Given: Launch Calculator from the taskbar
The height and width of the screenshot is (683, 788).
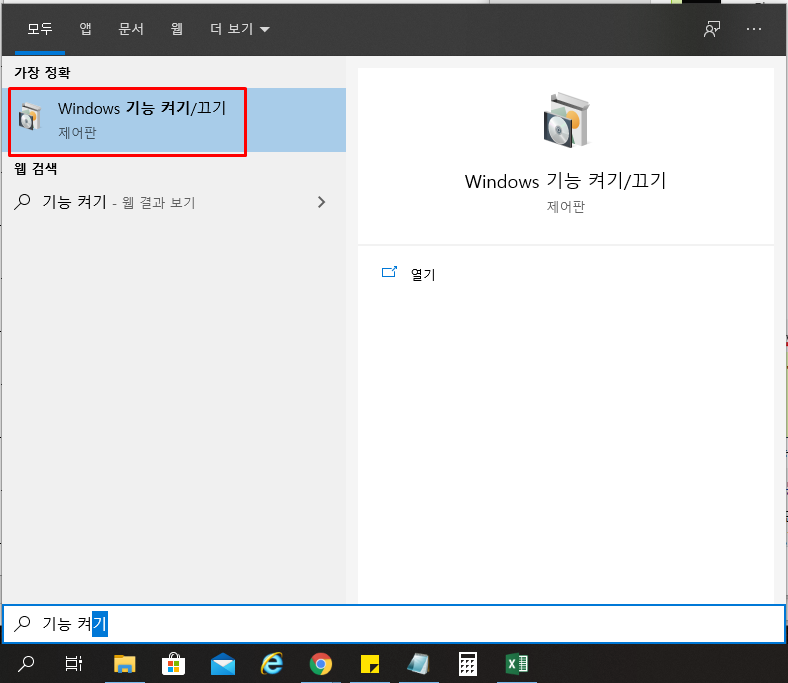Looking at the screenshot, I should [467, 664].
